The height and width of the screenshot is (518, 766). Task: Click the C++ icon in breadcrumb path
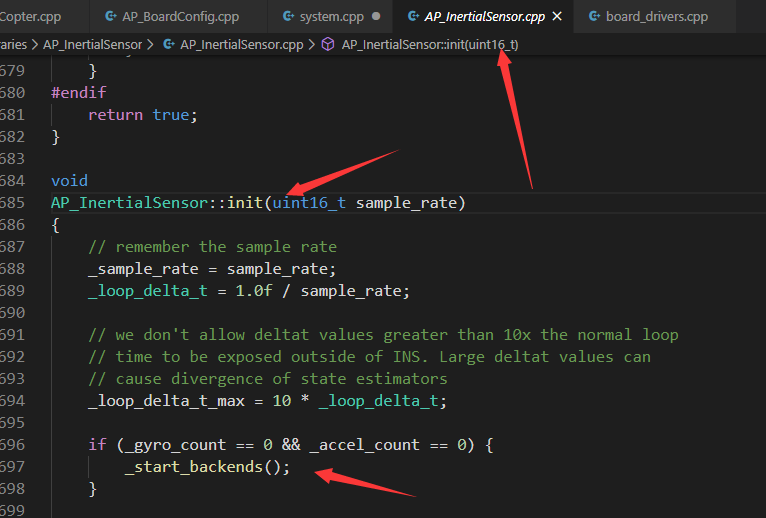169,44
